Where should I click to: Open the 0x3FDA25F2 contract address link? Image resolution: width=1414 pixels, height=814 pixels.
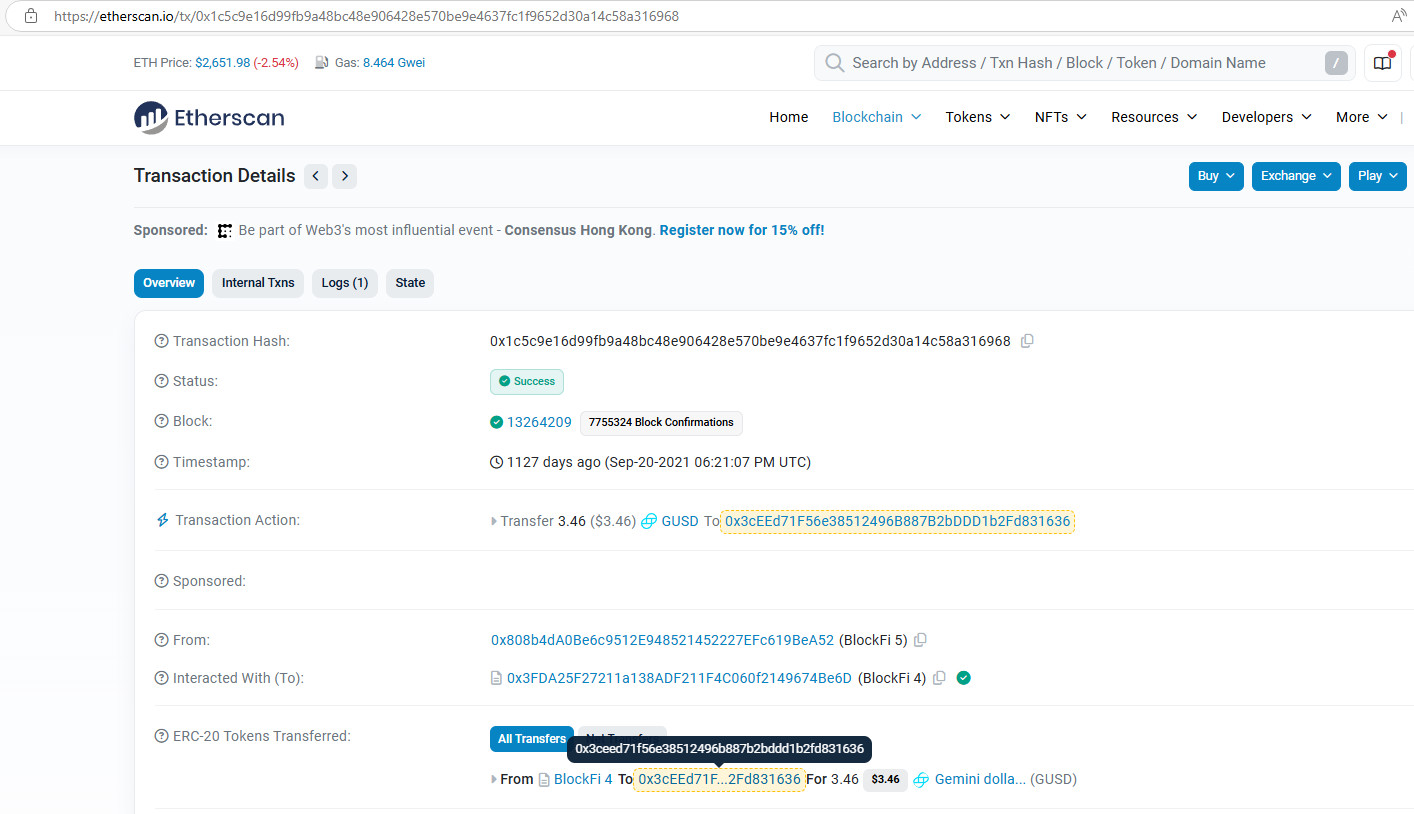point(679,678)
